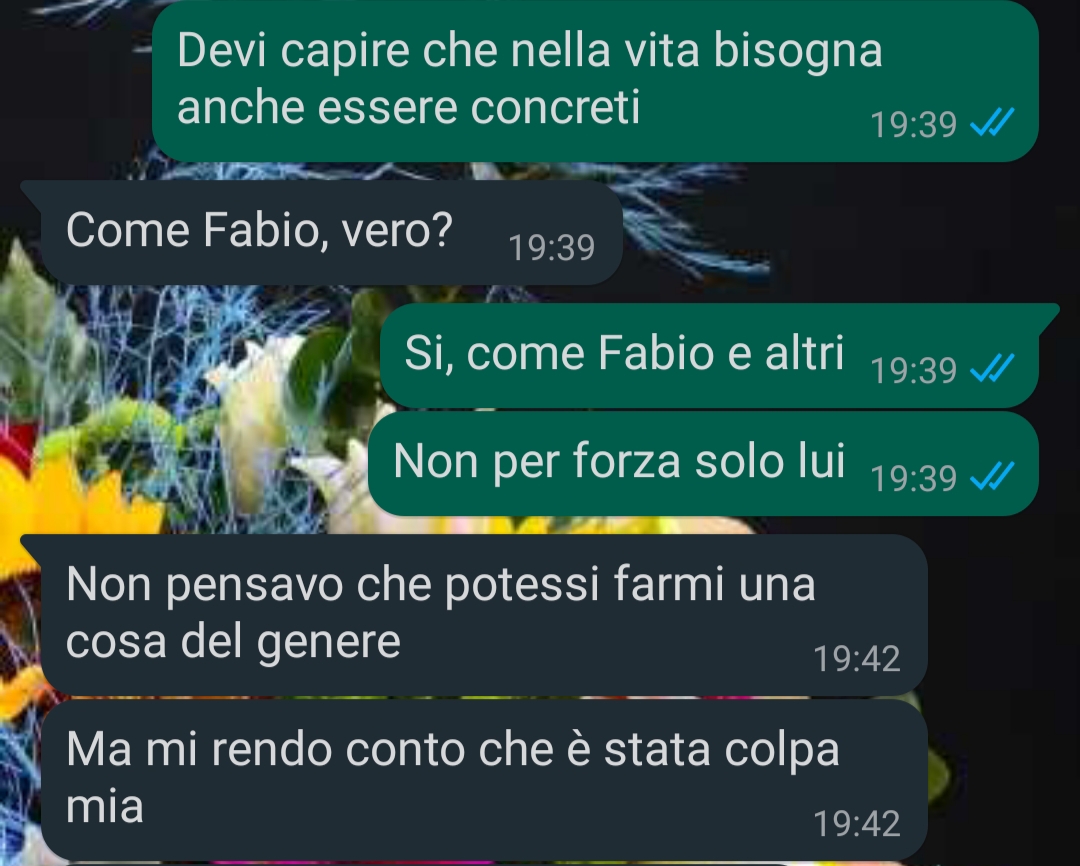Select the 'Ma mi rendo conto' message bubble

point(484,780)
